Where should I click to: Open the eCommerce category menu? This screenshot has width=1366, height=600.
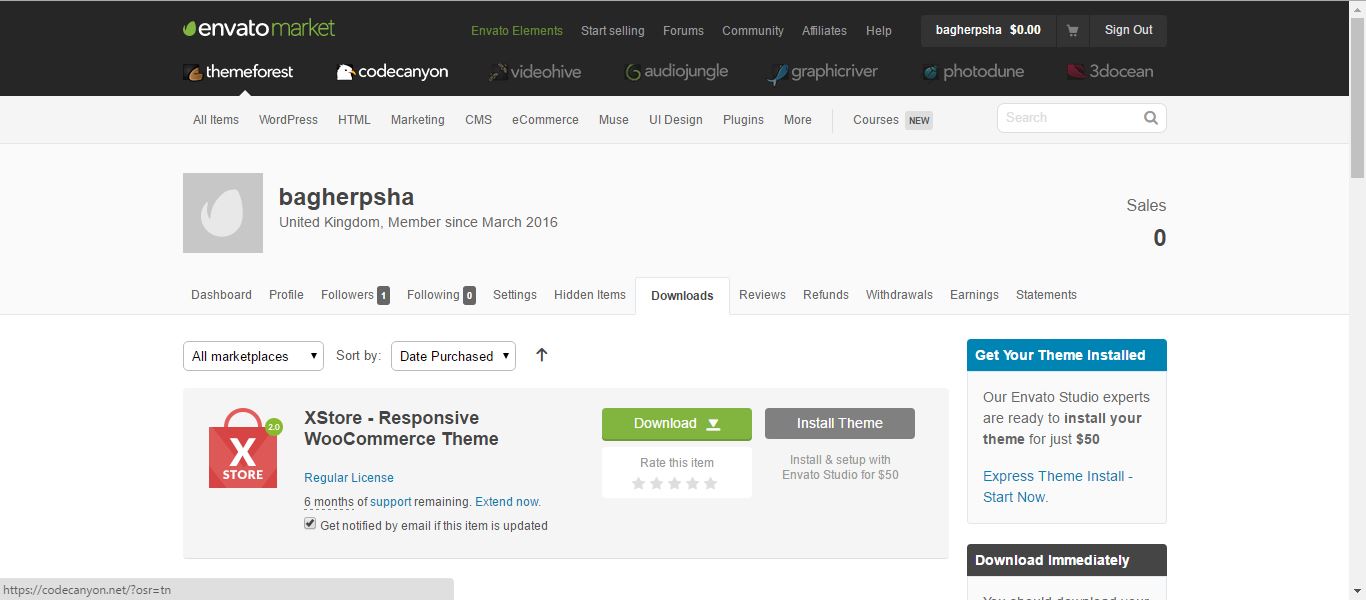tap(545, 120)
